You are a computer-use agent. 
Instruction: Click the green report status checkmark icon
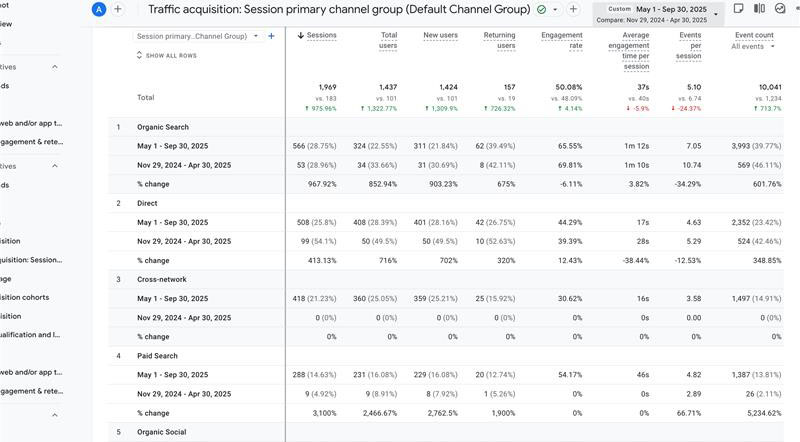click(x=541, y=9)
